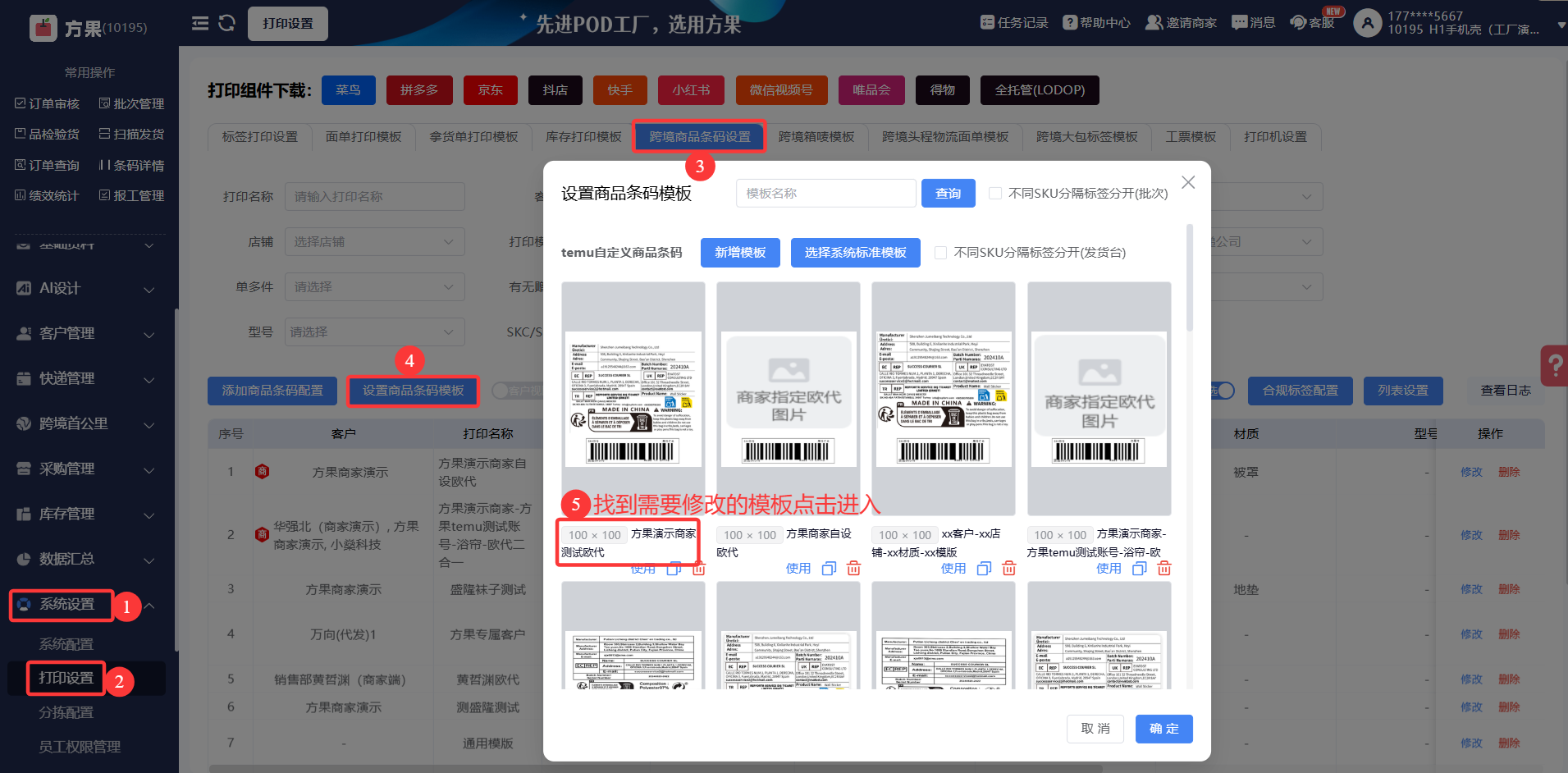Click the 方果 apple logo icon
The width and height of the screenshot is (1568, 773).
pos(43,28)
